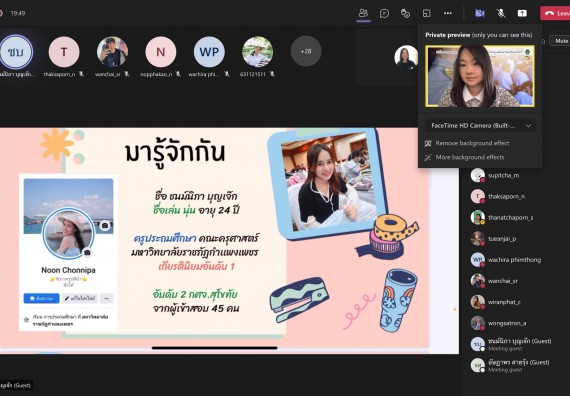Click the WP avatar in participants list

pos(478,260)
